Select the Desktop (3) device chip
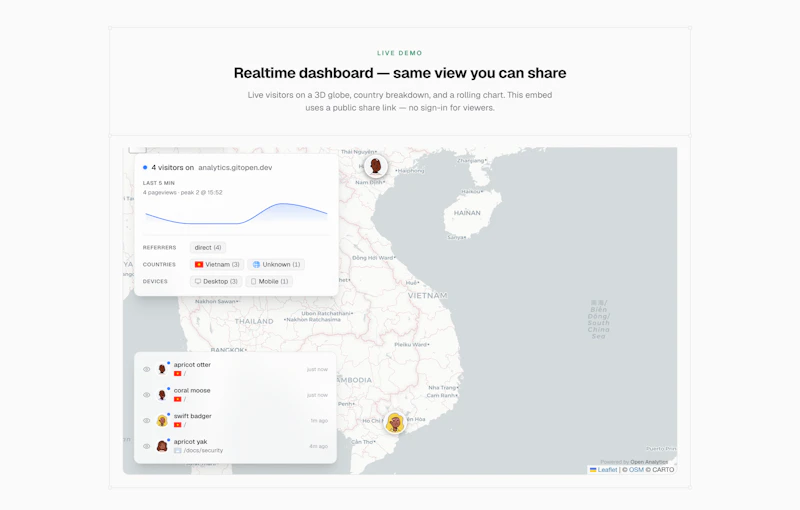The image size is (800, 510). [216, 281]
